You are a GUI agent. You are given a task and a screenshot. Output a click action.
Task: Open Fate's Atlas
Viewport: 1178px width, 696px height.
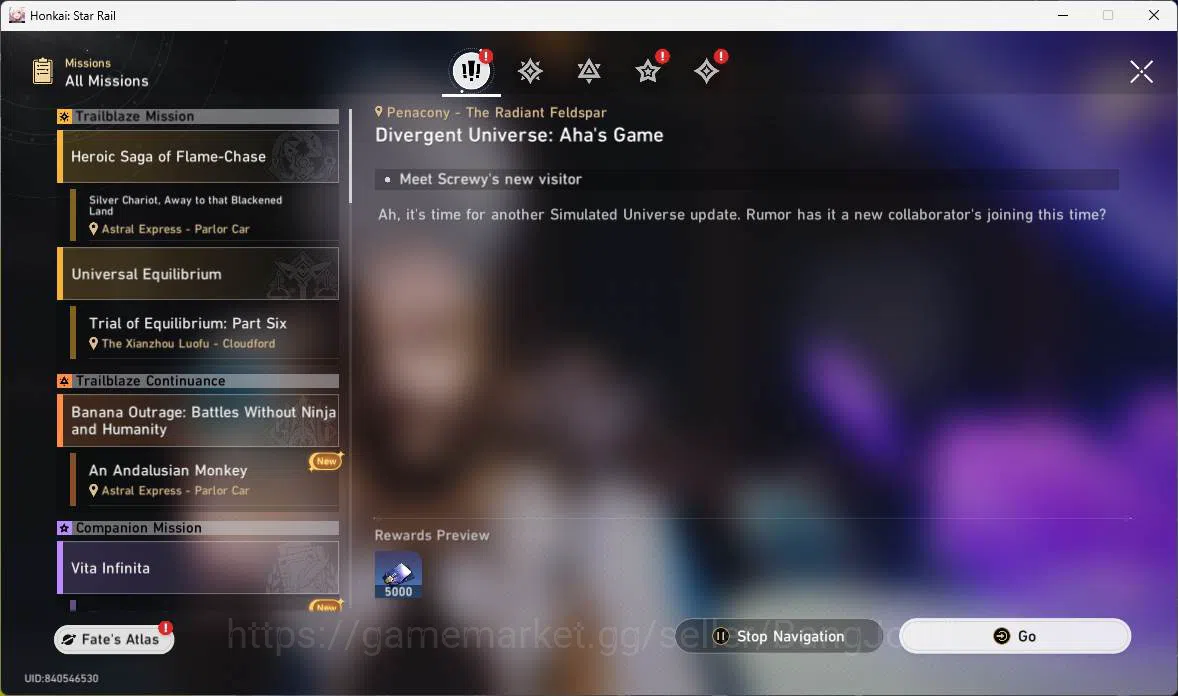[x=114, y=639]
